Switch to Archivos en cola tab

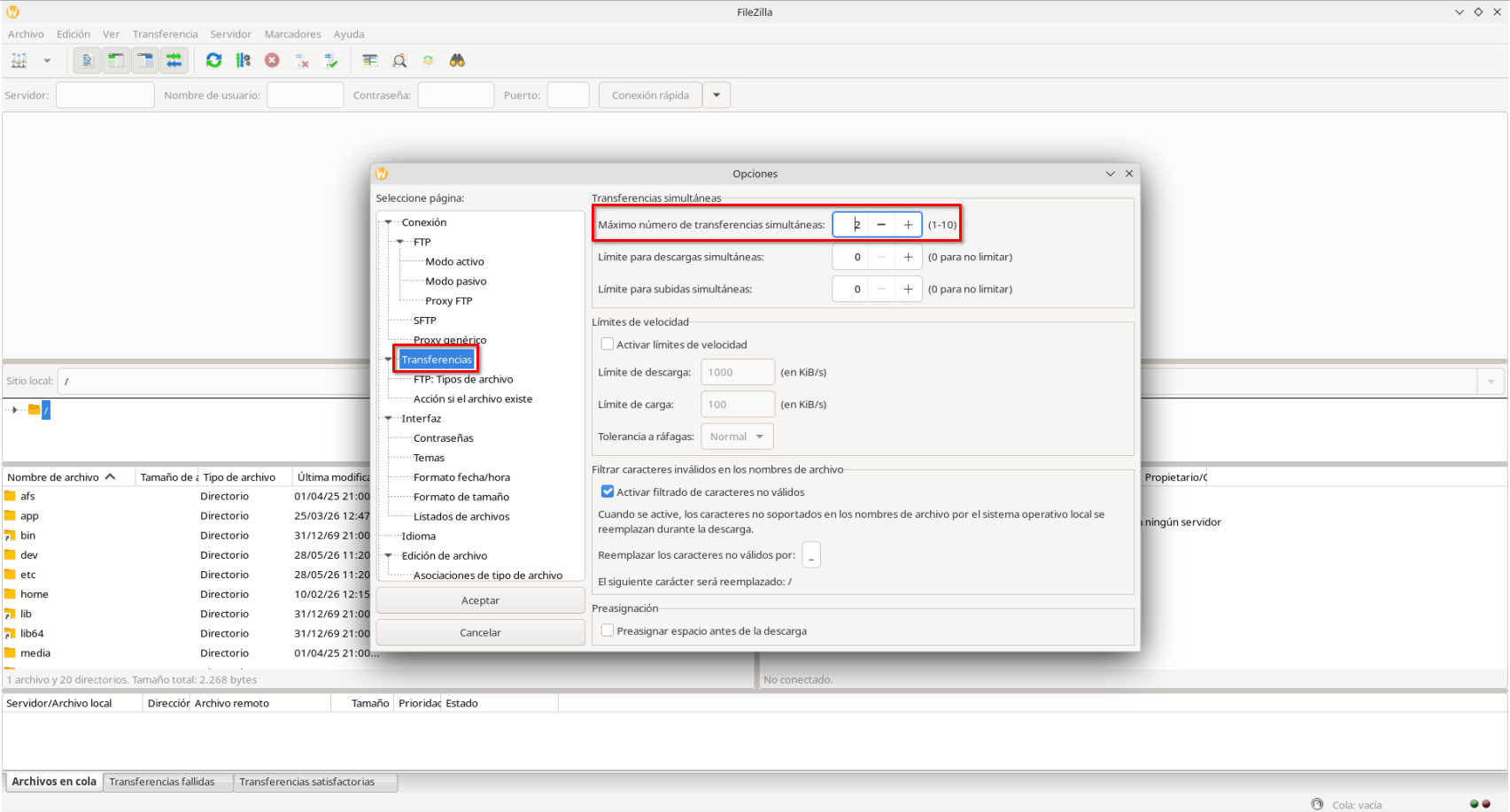[54, 782]
